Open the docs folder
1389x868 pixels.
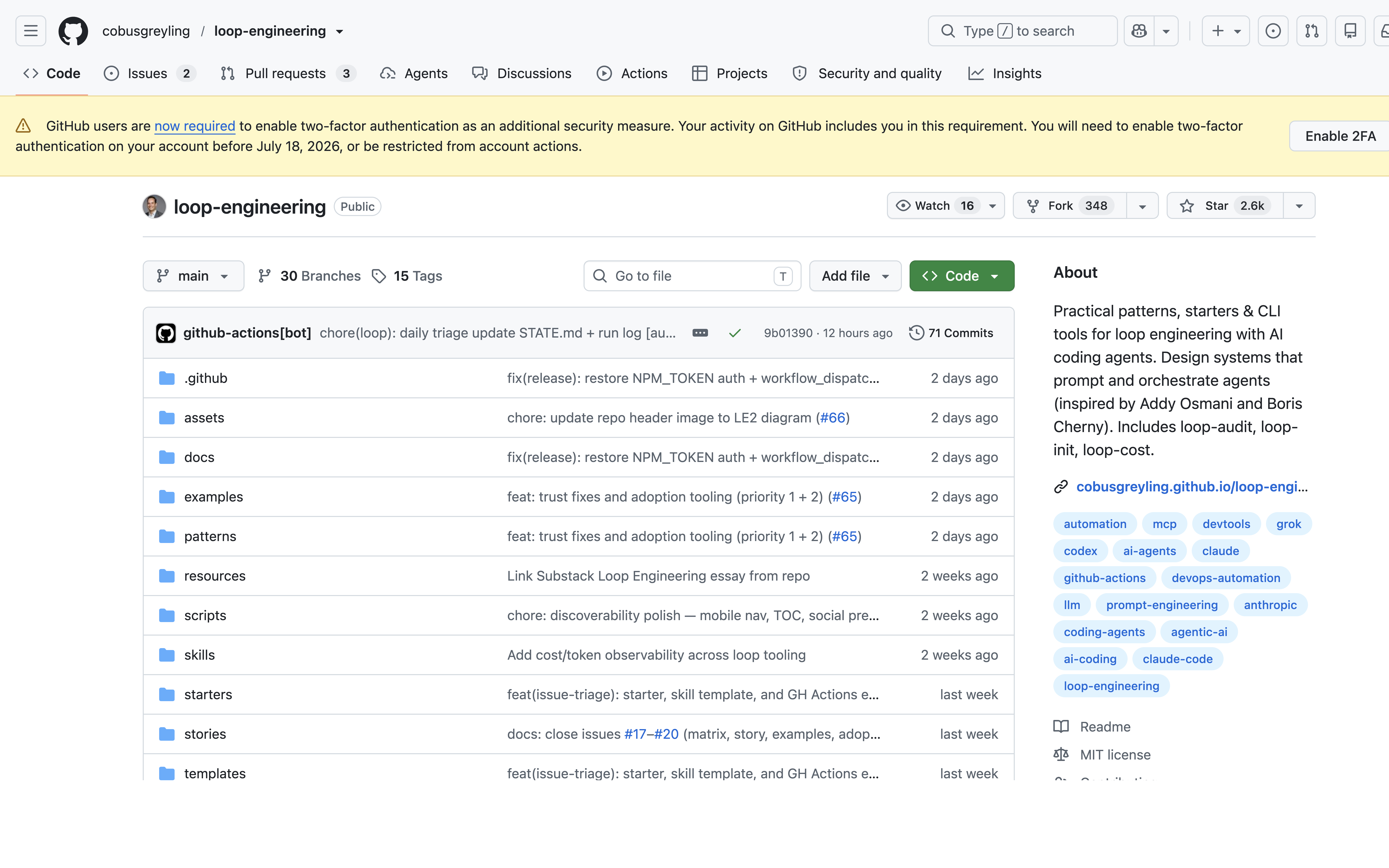tap(199, 458)
